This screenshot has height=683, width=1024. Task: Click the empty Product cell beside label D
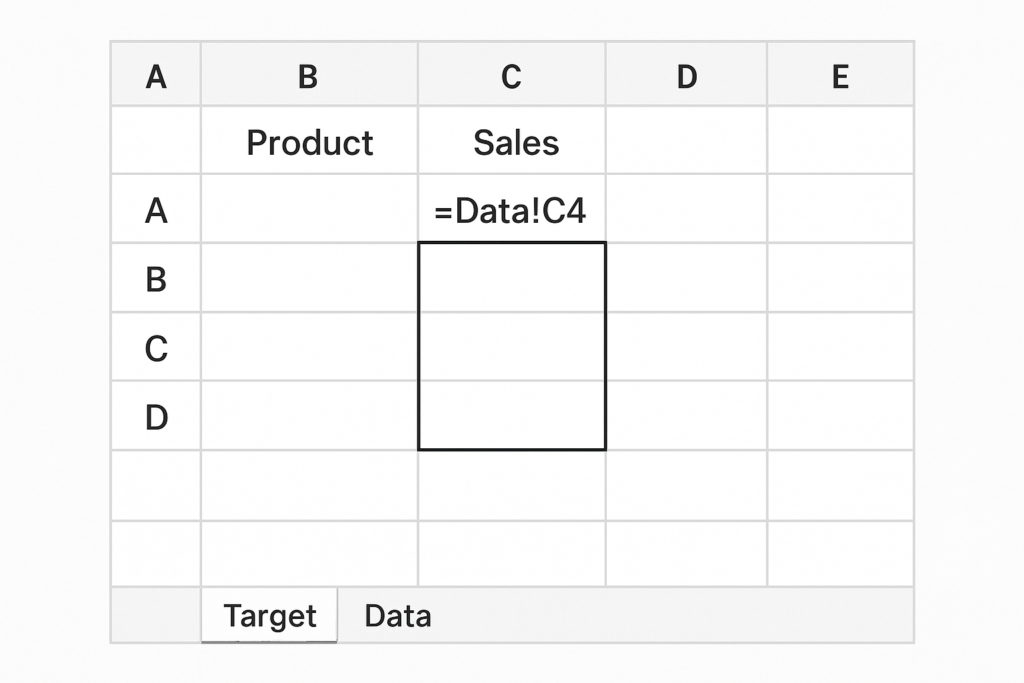click(x=309, y=416)
